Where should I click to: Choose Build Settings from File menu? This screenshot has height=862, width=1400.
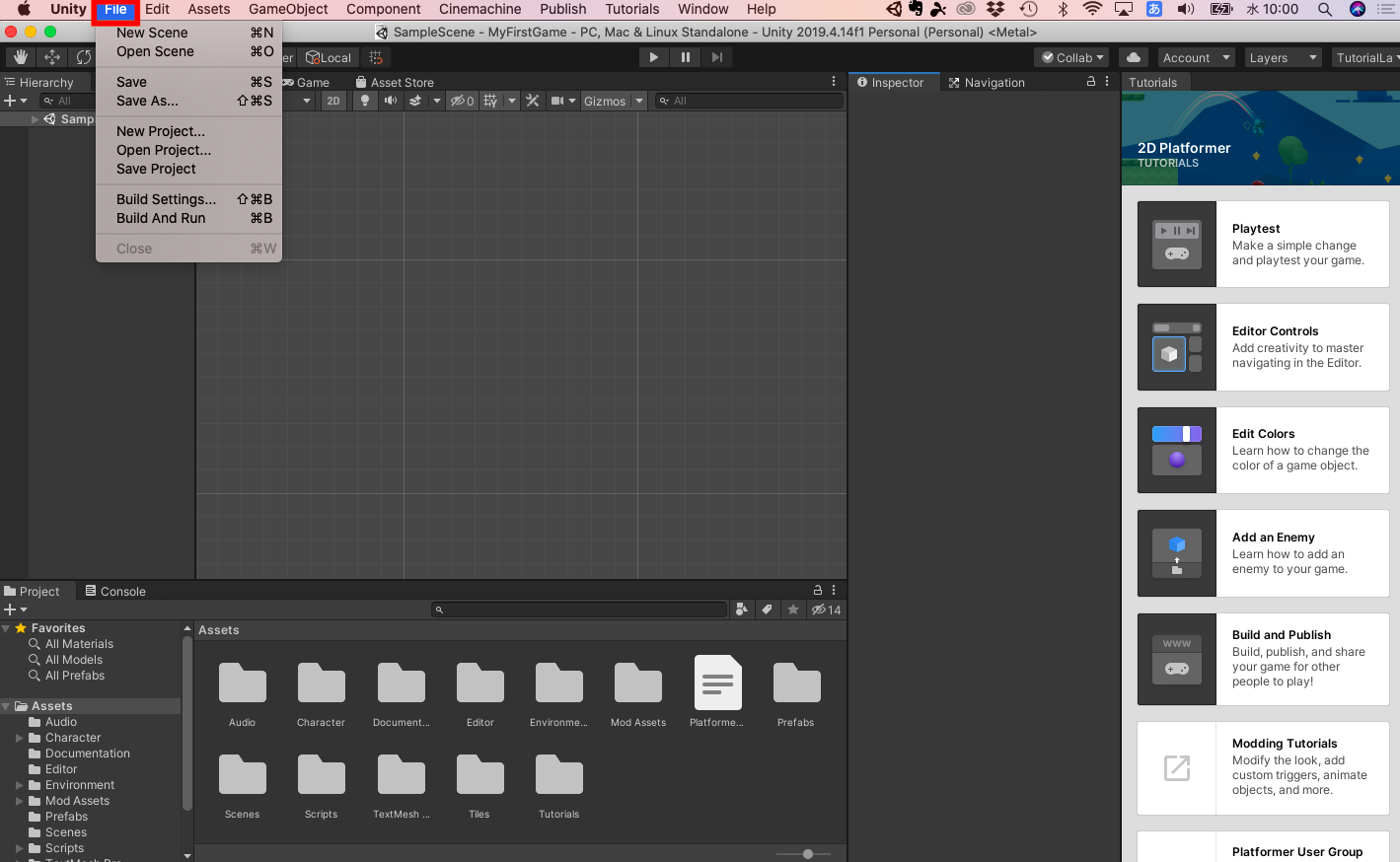[165, 198]
